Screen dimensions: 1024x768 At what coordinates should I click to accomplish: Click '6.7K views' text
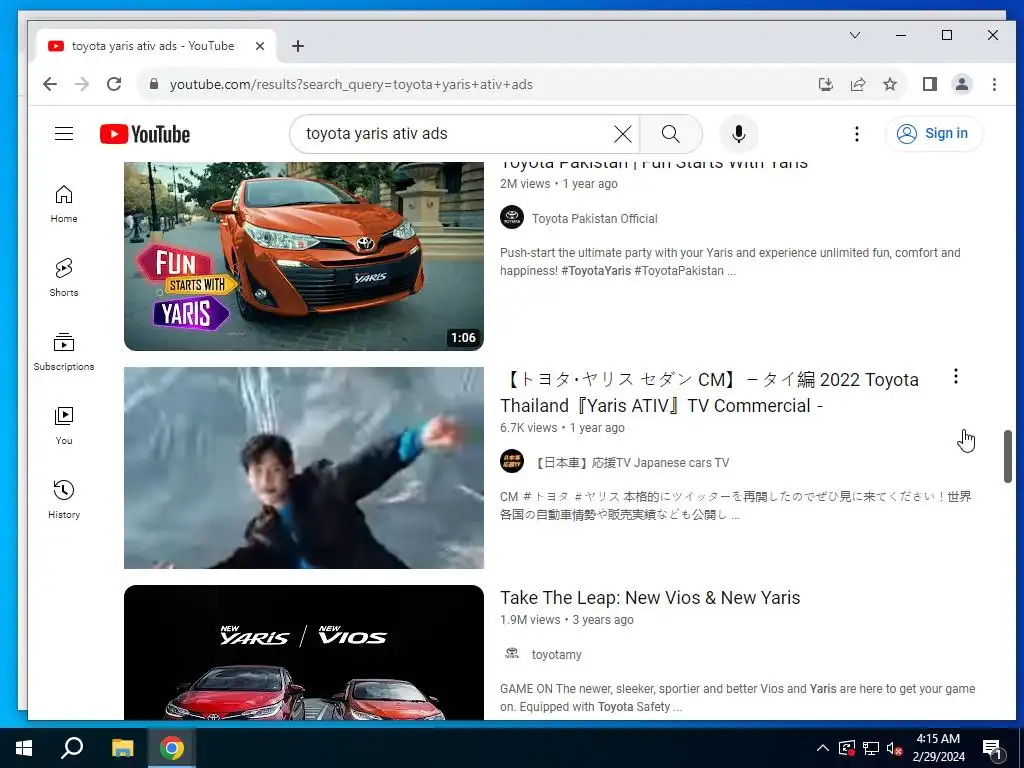click(528, 428)
